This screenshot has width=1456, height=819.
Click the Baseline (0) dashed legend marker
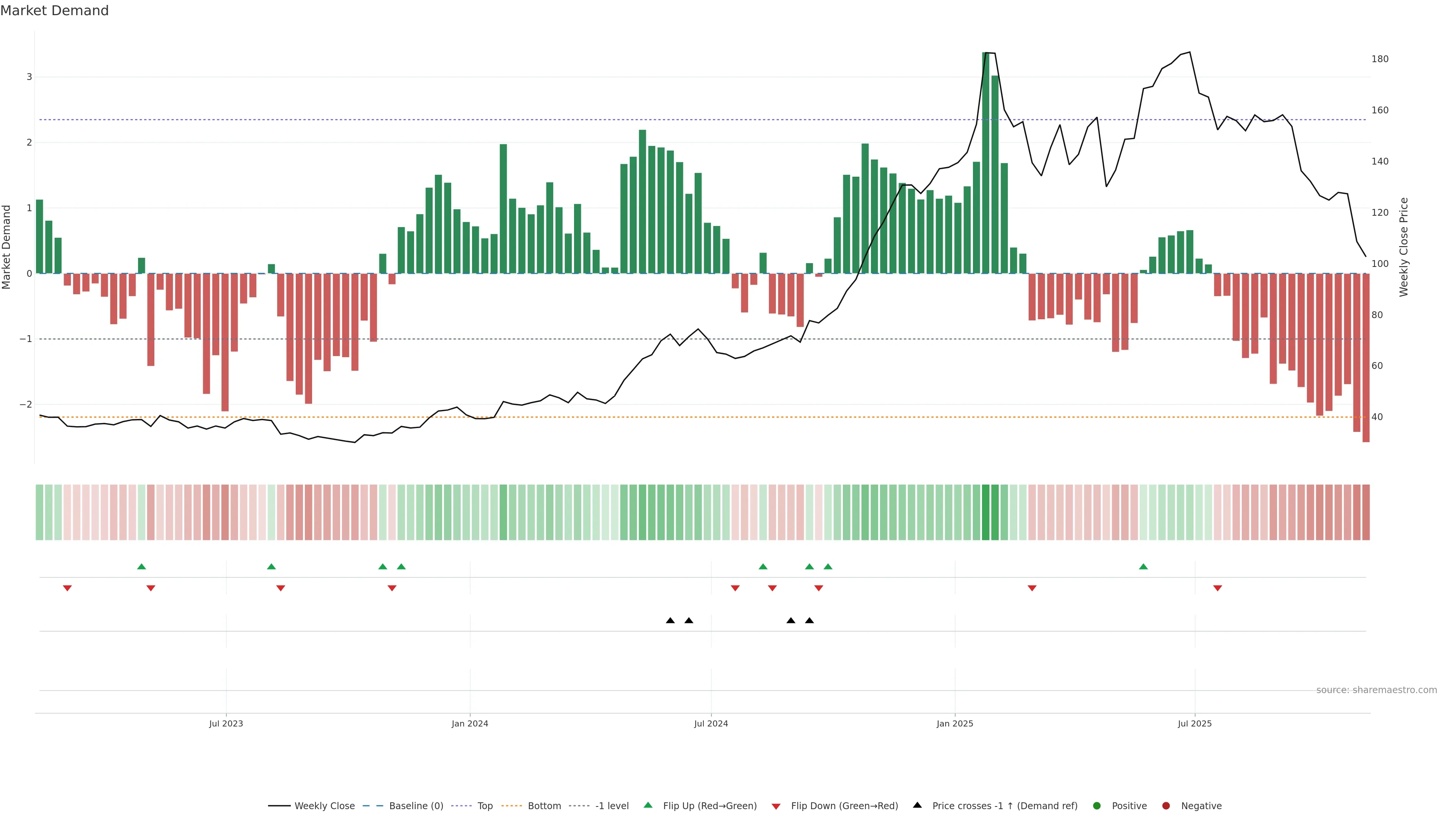tap(372, 805)
